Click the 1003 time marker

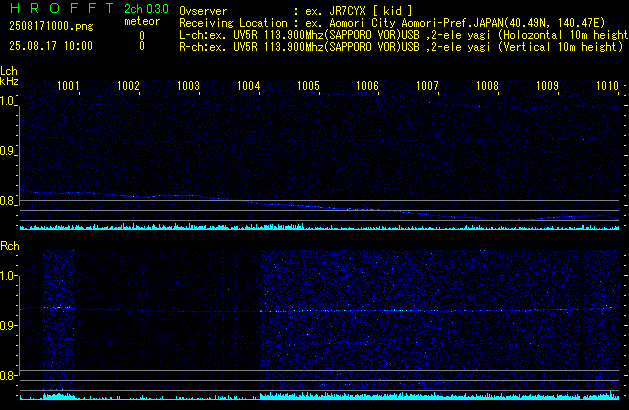tap(188, 86)
